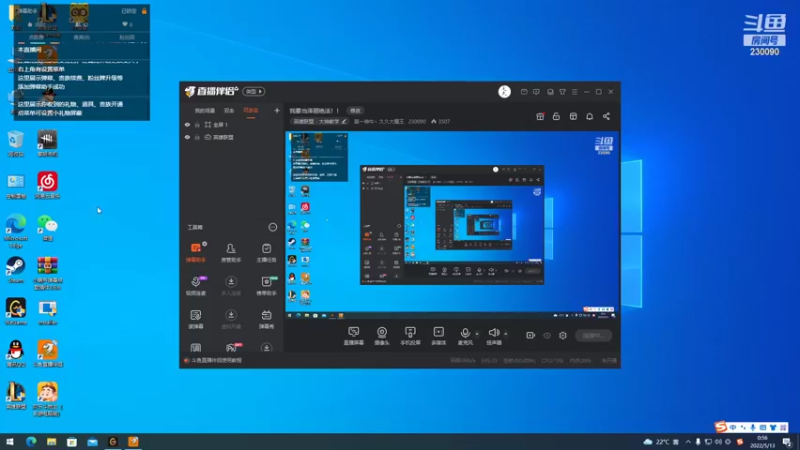800x450 pixels.
Task: Open the layout panel icon in header
Action: click(x=573, y=116)
